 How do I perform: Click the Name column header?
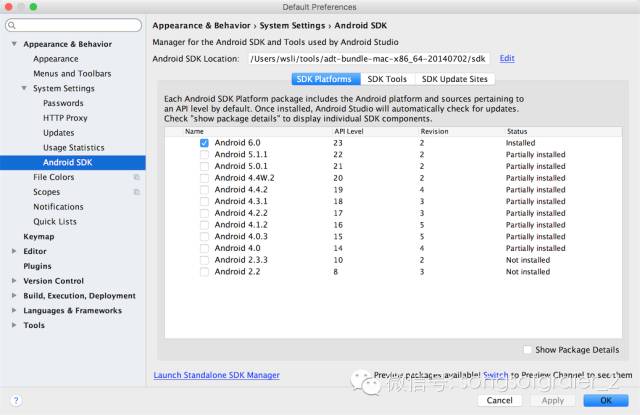(194, 131)
